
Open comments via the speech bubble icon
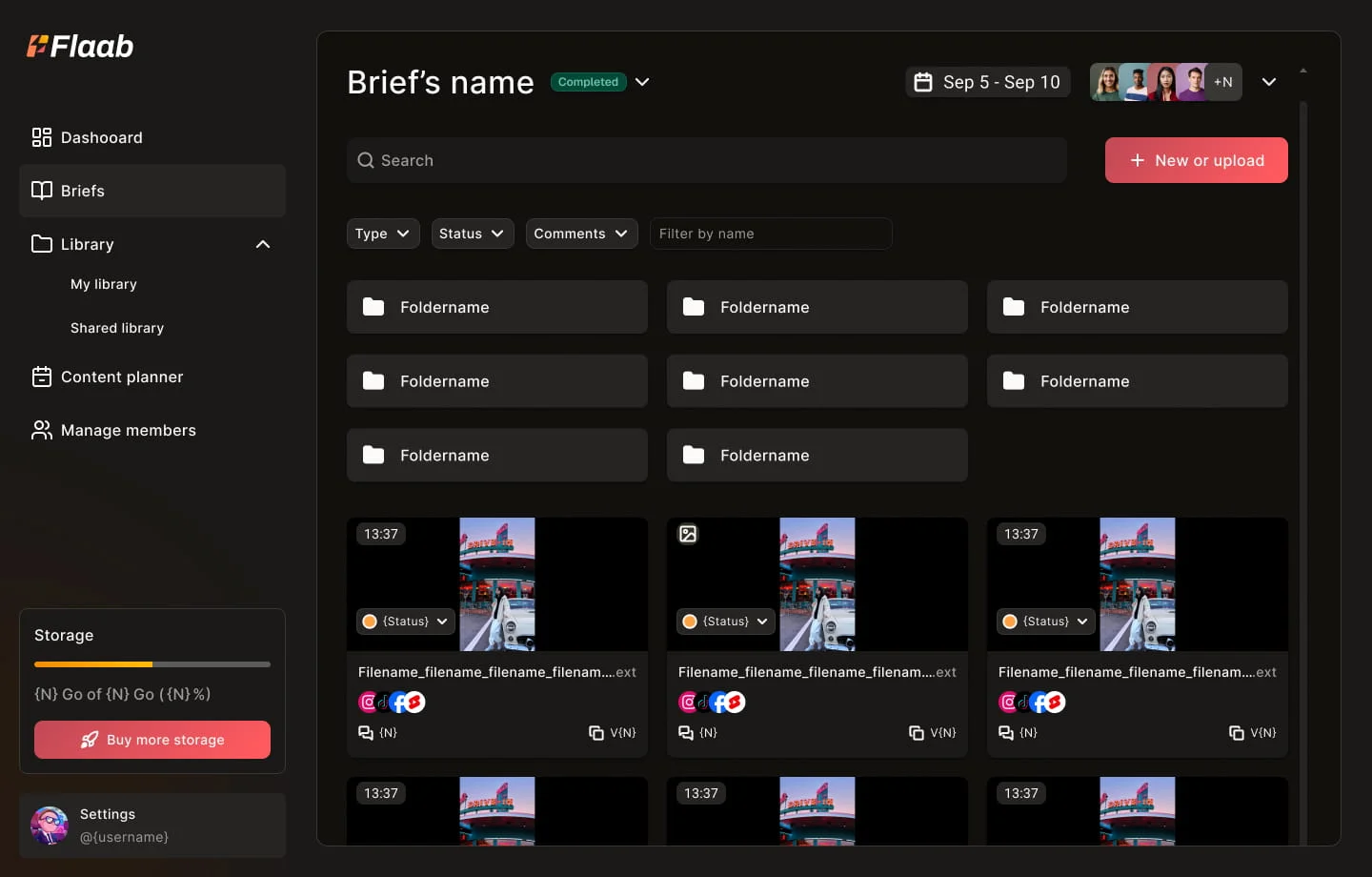coord(364,733)
